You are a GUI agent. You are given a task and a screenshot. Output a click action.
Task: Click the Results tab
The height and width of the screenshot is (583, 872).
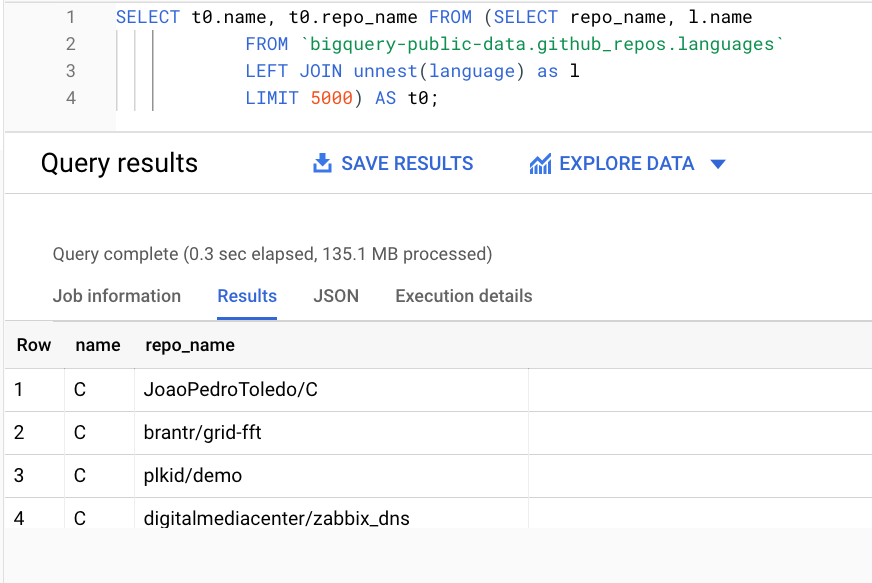click(x=247, y=296)
